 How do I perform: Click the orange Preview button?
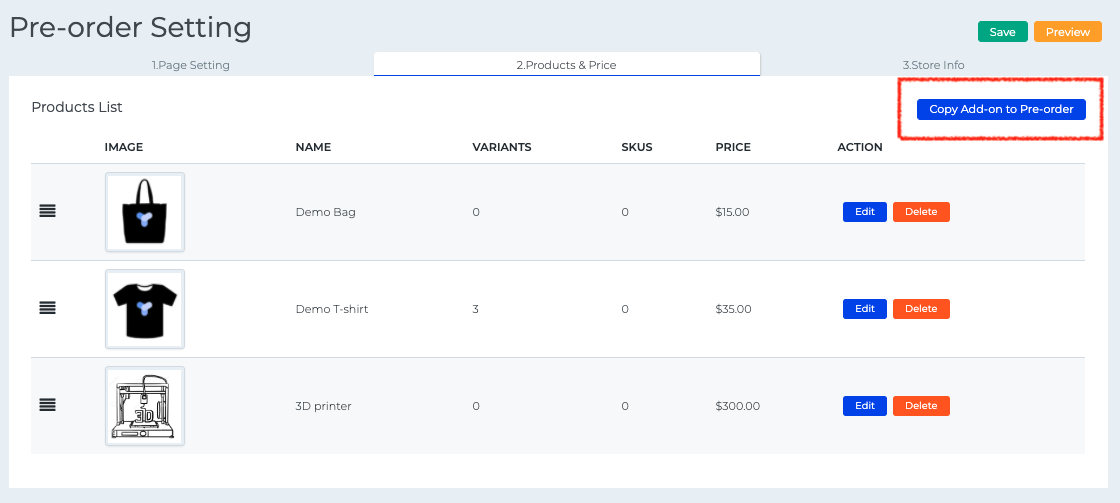click(1067, 32)
